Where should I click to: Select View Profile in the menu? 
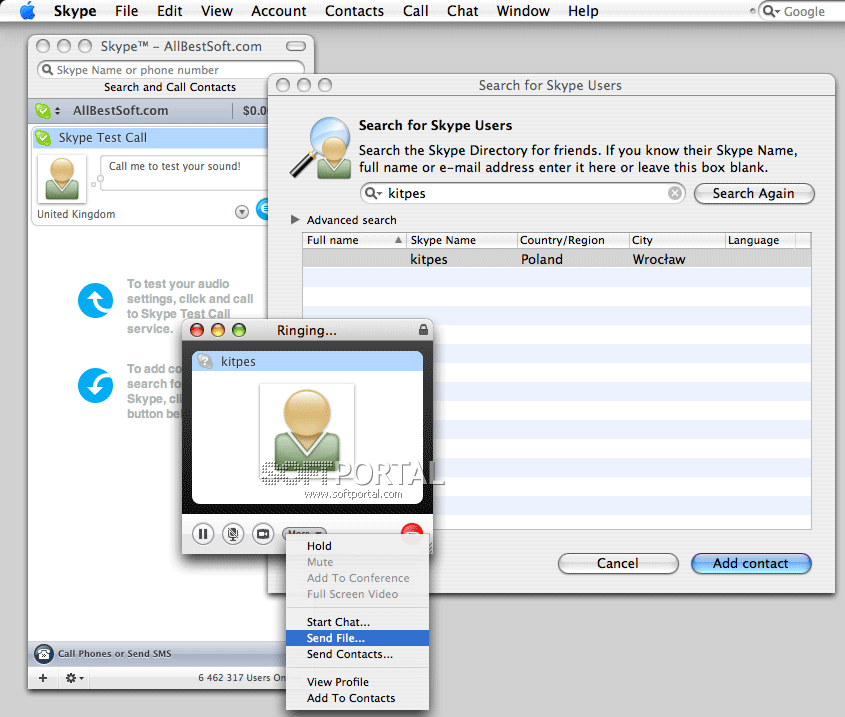357,682
